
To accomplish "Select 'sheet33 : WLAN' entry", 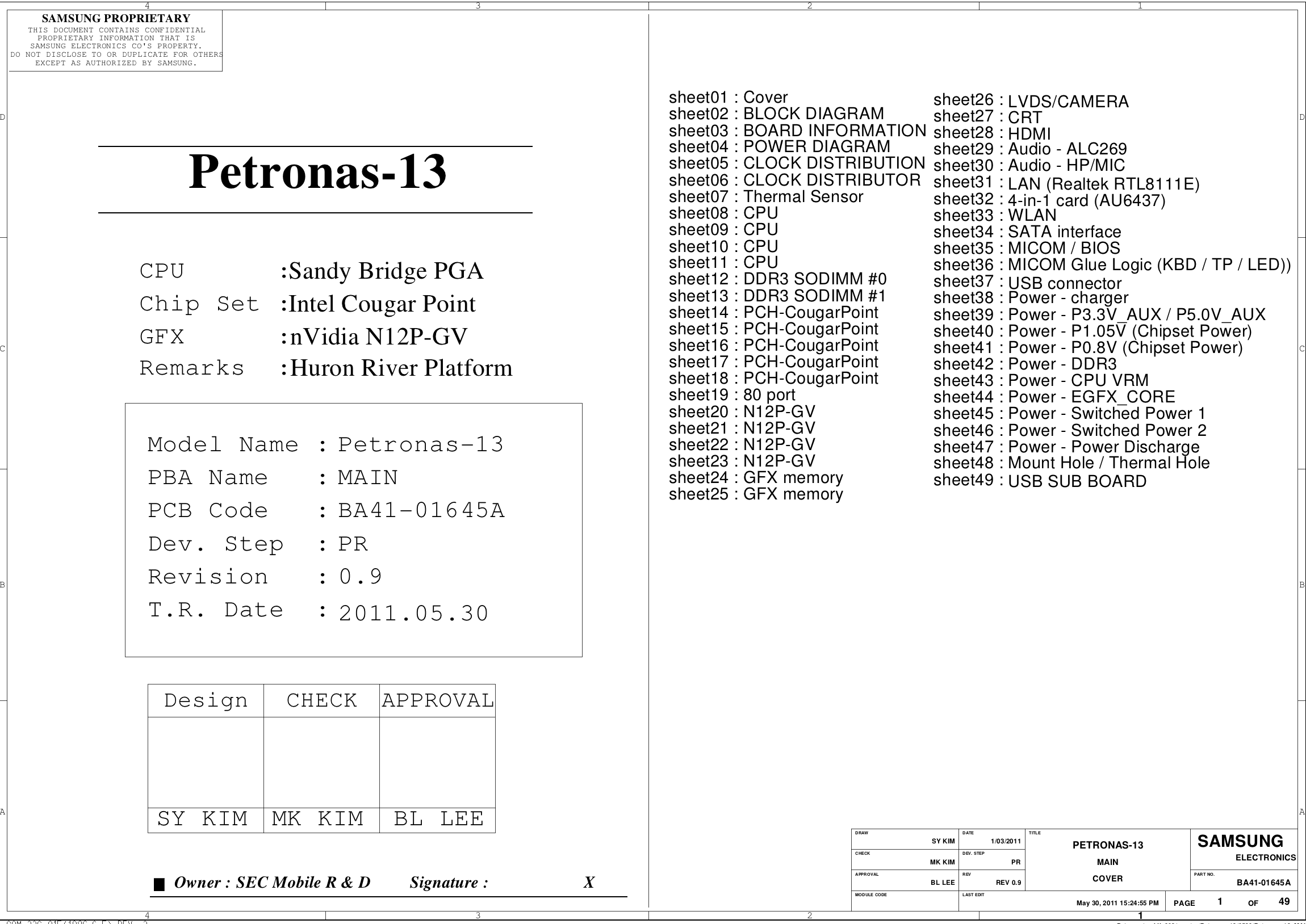I will click(995, 215).
